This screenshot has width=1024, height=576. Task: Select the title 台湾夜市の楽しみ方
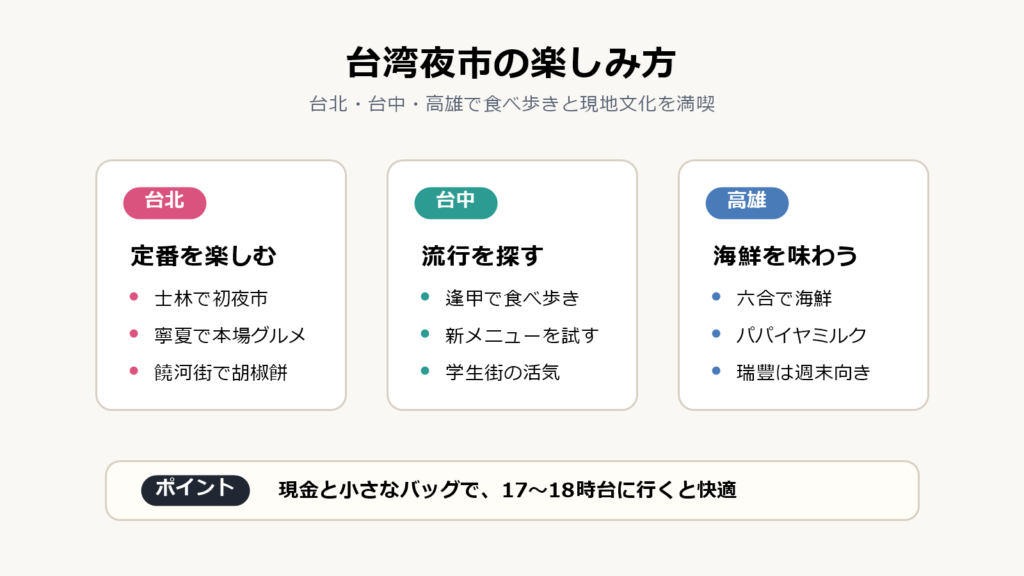click(x=511, y=63)
